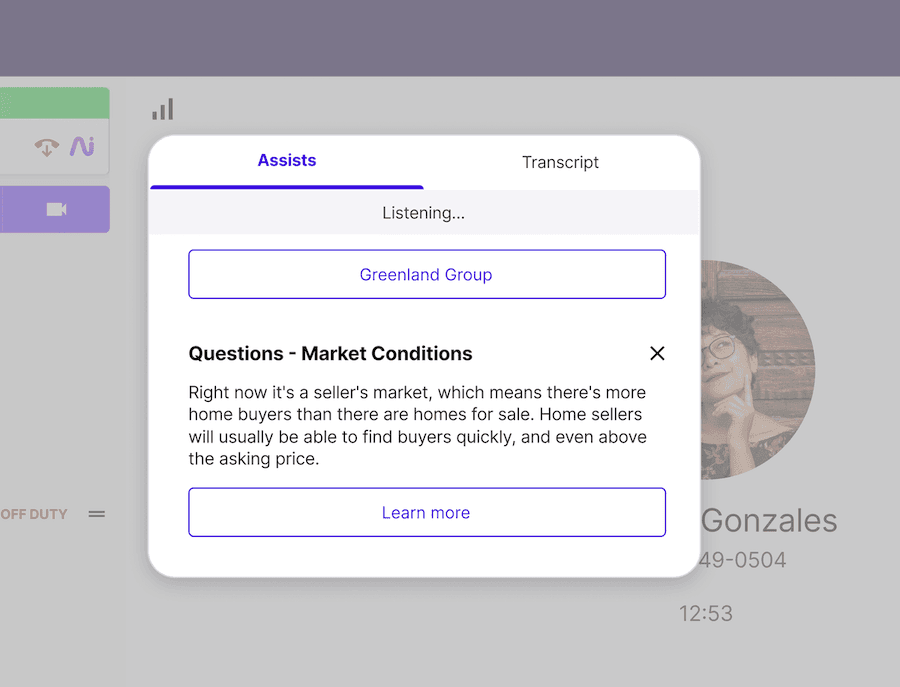Select the Questions - Market Conditions heading
This screenshot has width=900, height=687.
[x=330, y=353]
